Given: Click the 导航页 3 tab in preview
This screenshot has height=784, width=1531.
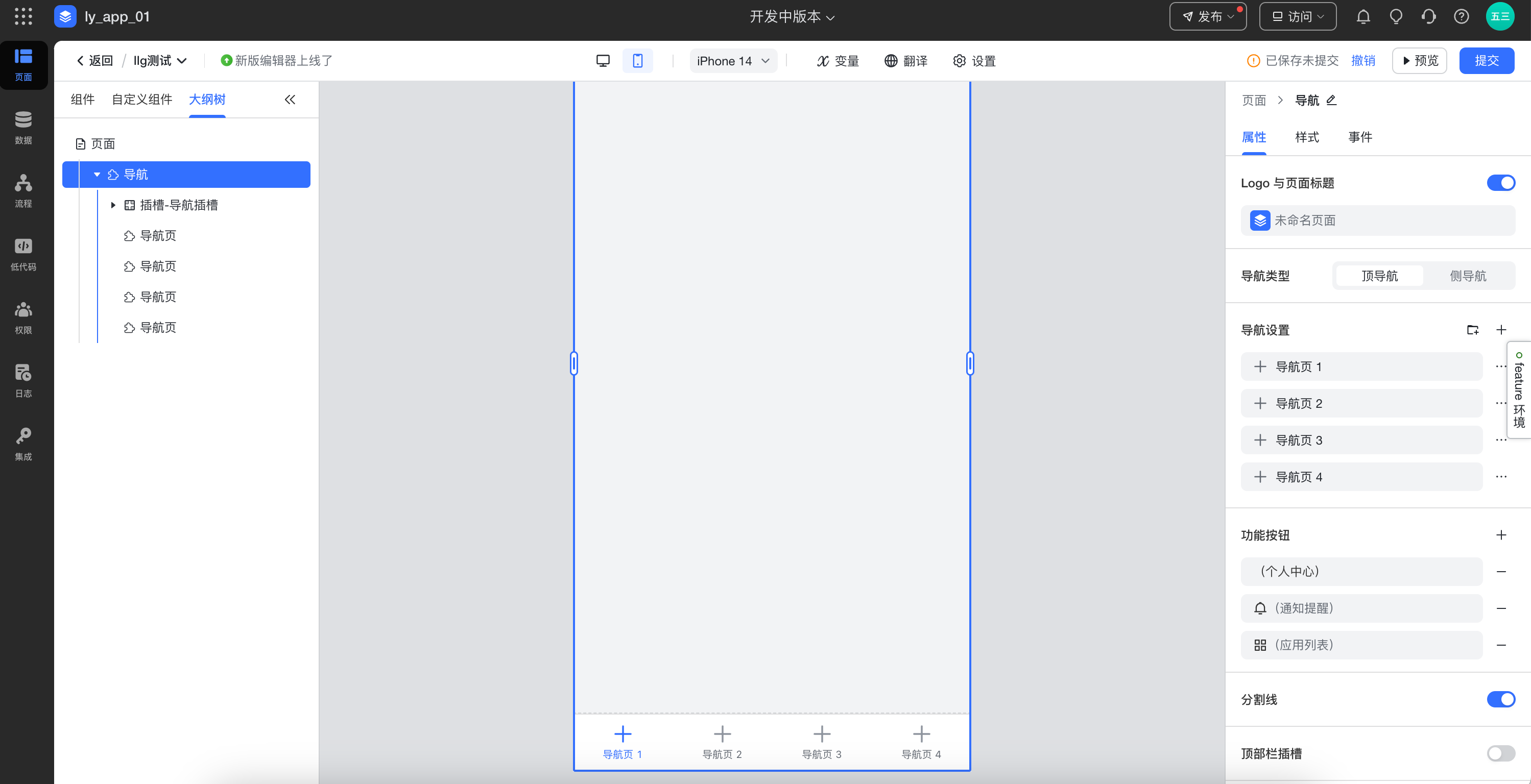Looking at the screenshot, I should [x=821, y=743].
